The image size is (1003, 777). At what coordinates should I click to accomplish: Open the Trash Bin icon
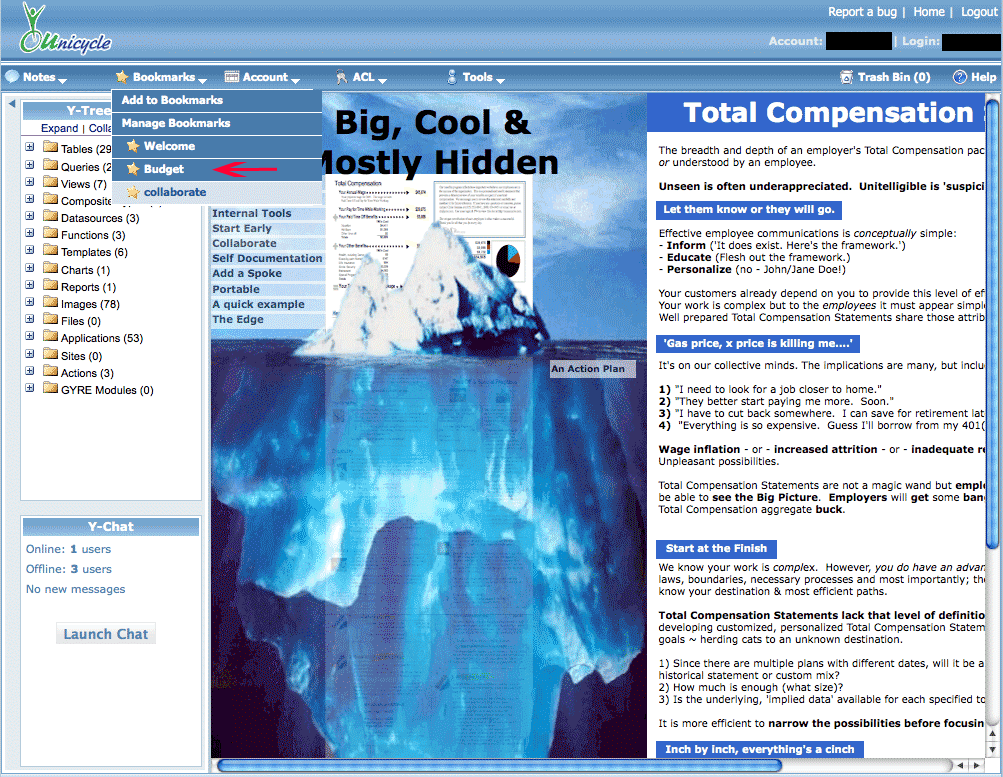point(848,77)
